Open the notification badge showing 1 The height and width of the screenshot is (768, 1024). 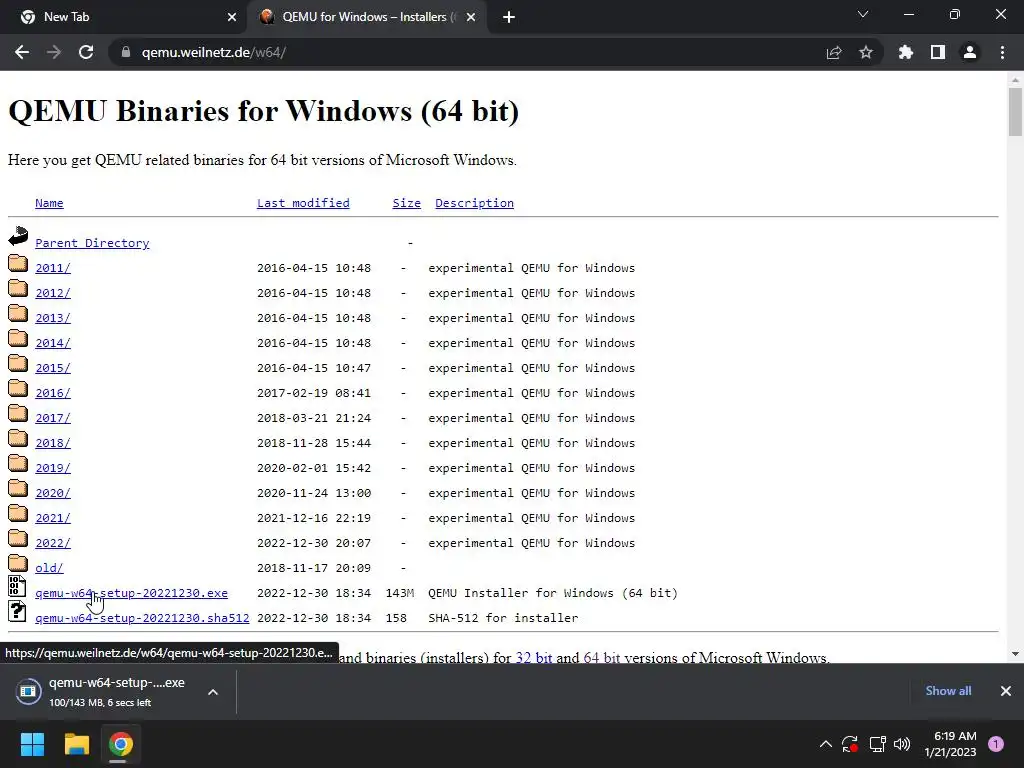click(996, 744)
